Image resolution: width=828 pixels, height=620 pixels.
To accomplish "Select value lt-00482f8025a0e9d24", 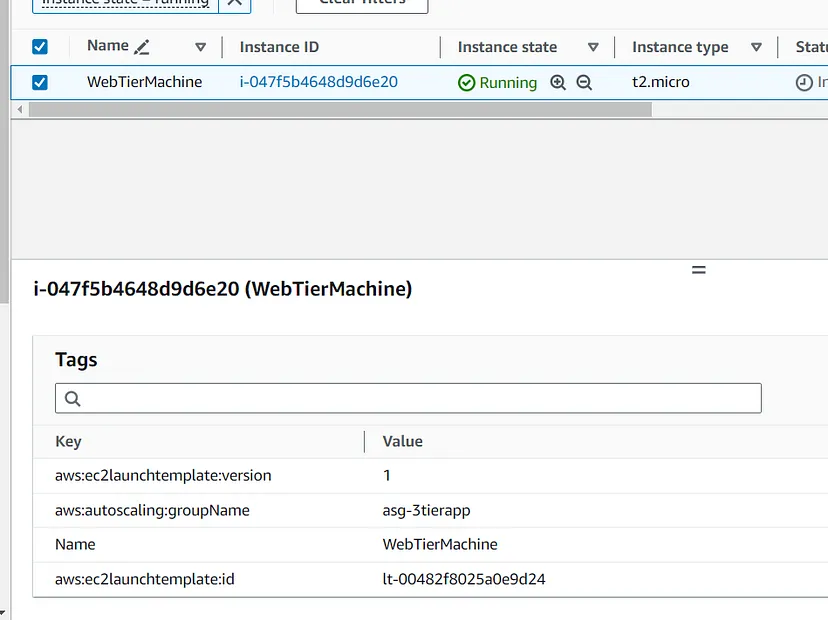I will 464,579.
